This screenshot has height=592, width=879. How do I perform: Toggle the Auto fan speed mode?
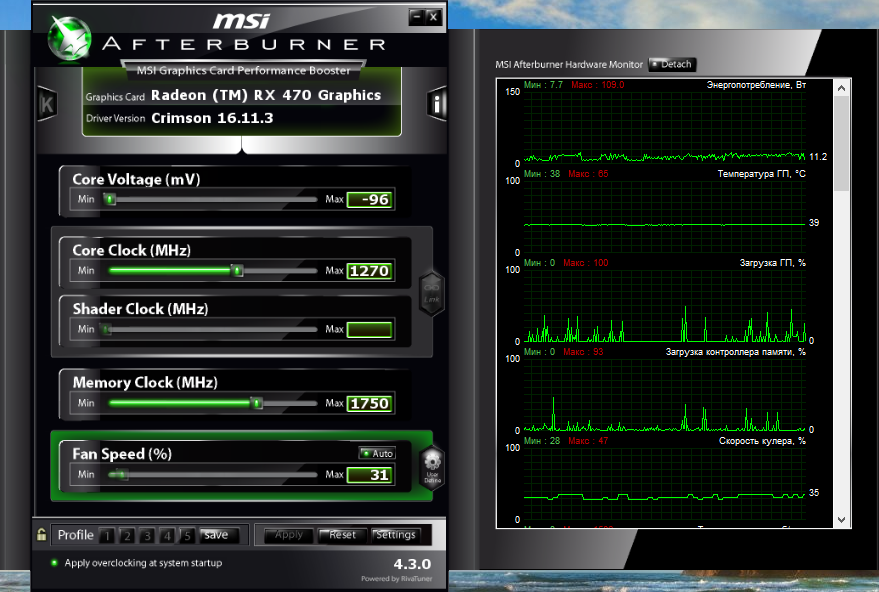point(377,453)
